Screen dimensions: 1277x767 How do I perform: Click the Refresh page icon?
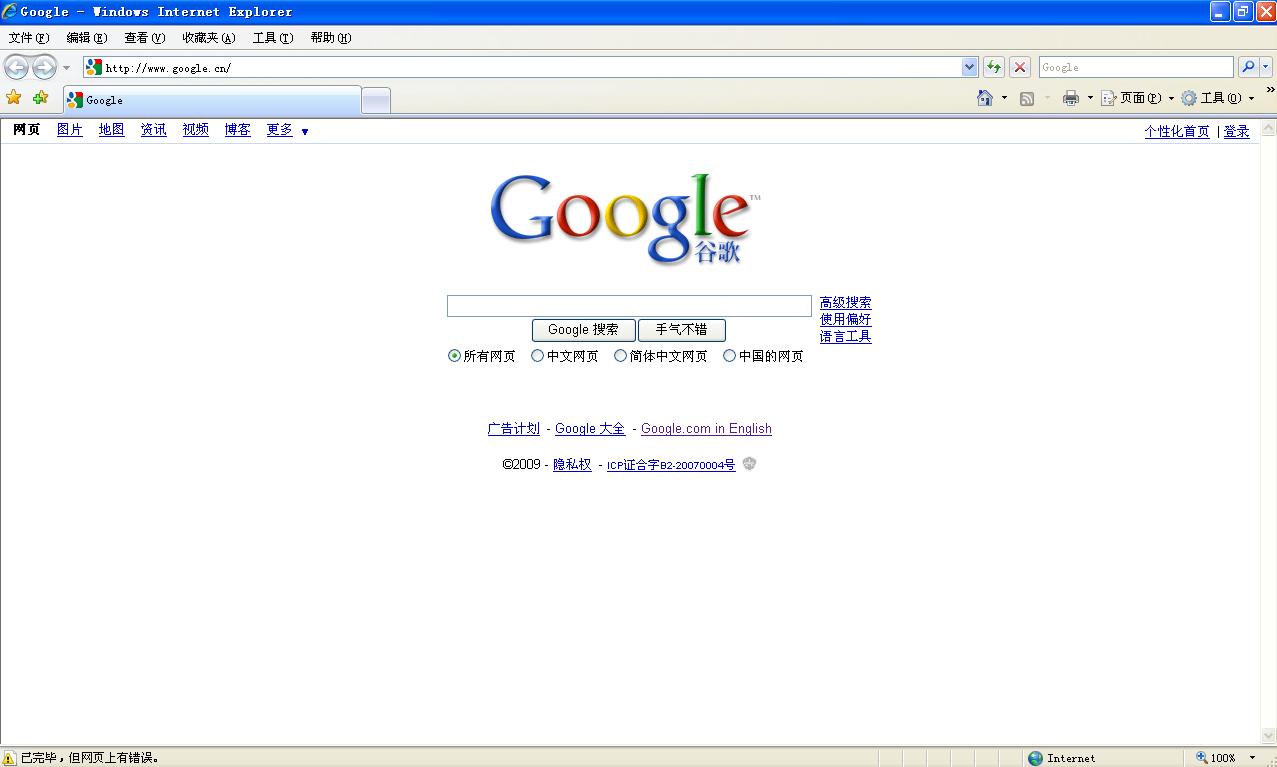coord(994,67)
